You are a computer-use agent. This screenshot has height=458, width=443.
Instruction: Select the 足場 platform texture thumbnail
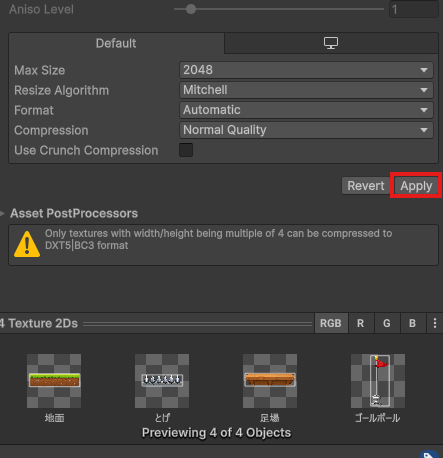point(270,381)
